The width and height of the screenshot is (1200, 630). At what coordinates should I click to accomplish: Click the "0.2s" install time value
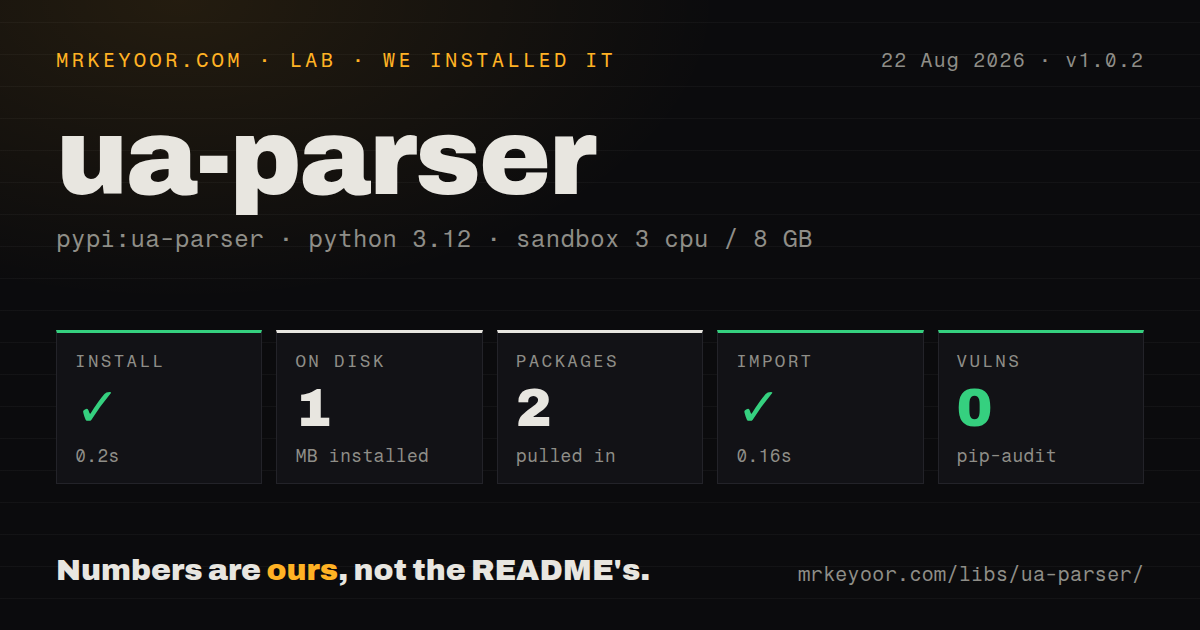pos(97,456)
